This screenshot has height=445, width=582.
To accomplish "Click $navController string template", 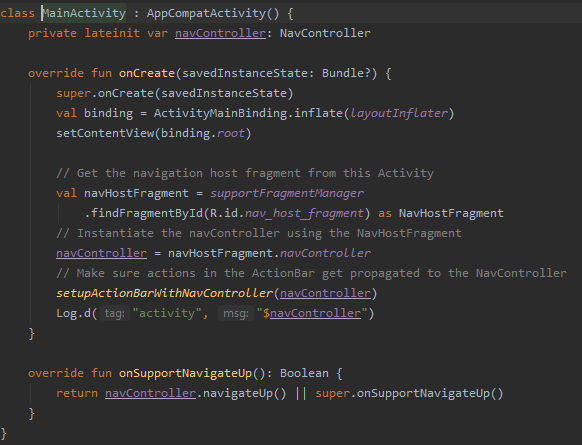I will tap(312, 314).
